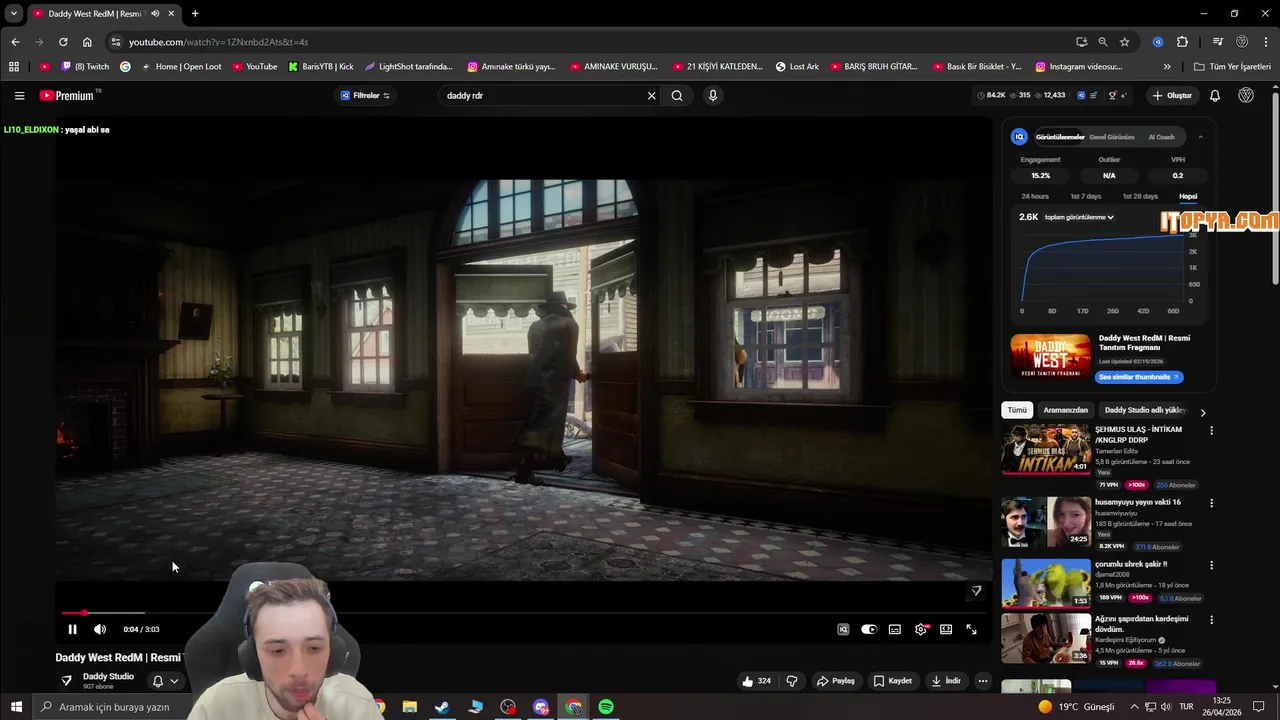This screenshot has width=1280, height=720.
Task: Select the Aramanızdan filter chip
Action: [x=1065, y=410]
